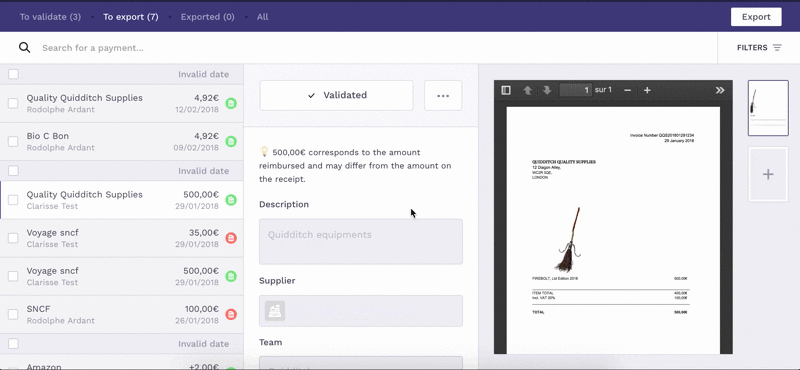Viewport: 800px width, 370px height.
Task: Click green receipt icon on Bio C Bon
Action: coord(231,141)
